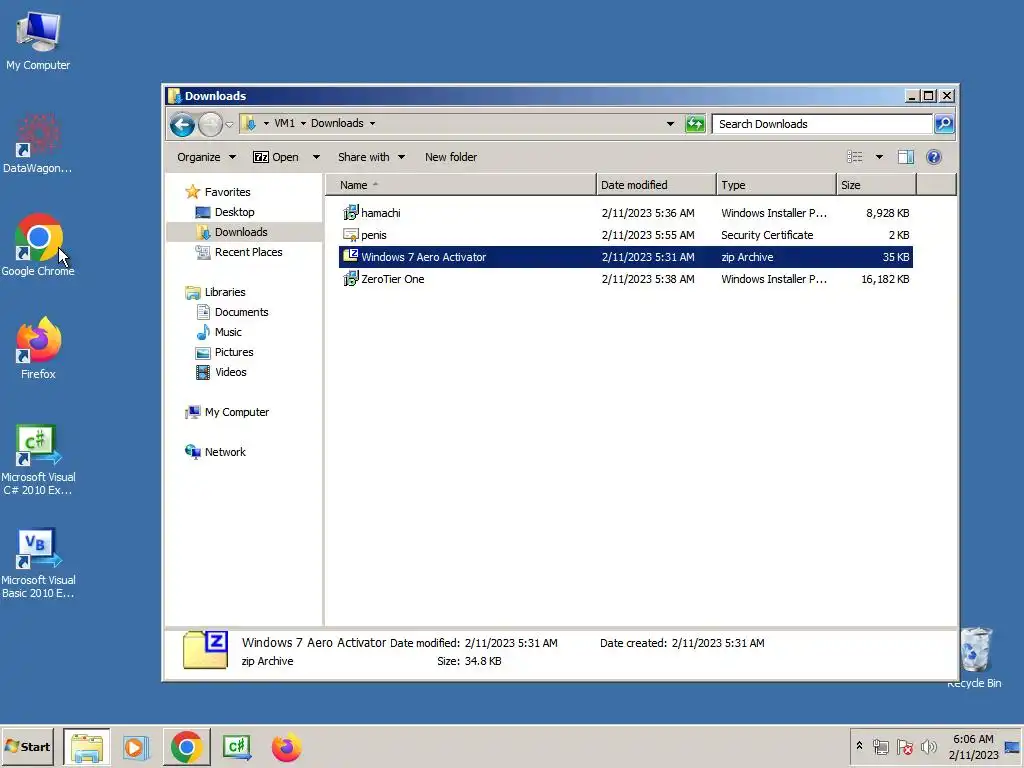Go back with the Back arrow button
This screenshot has width=1024, height=768.
182,124
